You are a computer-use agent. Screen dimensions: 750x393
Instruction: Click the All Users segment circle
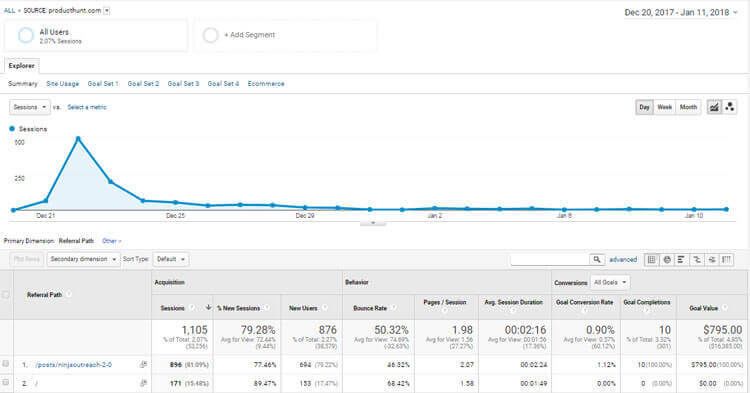point(25,35)
